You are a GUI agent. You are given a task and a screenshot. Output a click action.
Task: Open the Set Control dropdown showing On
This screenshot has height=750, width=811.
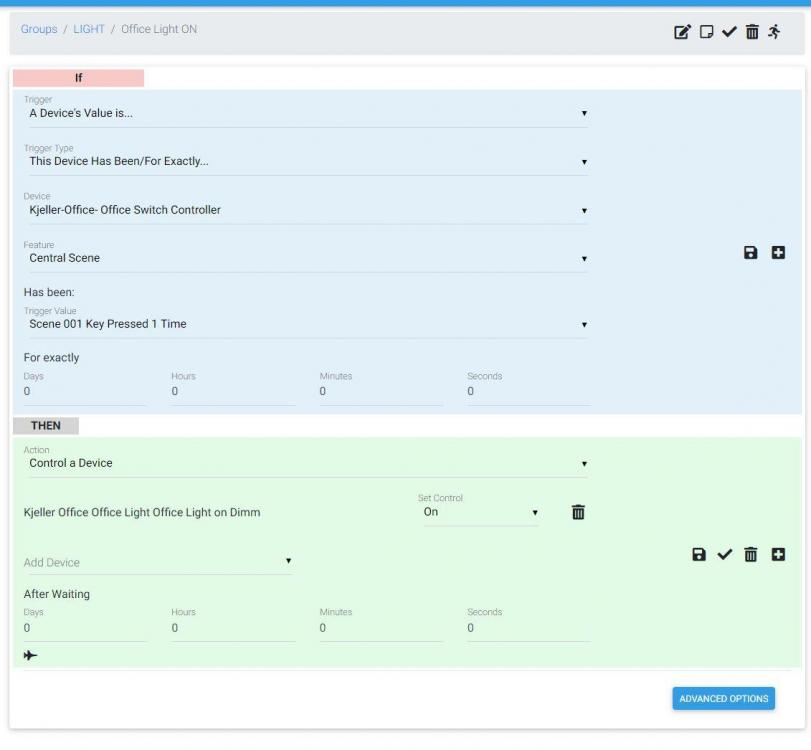480,512
